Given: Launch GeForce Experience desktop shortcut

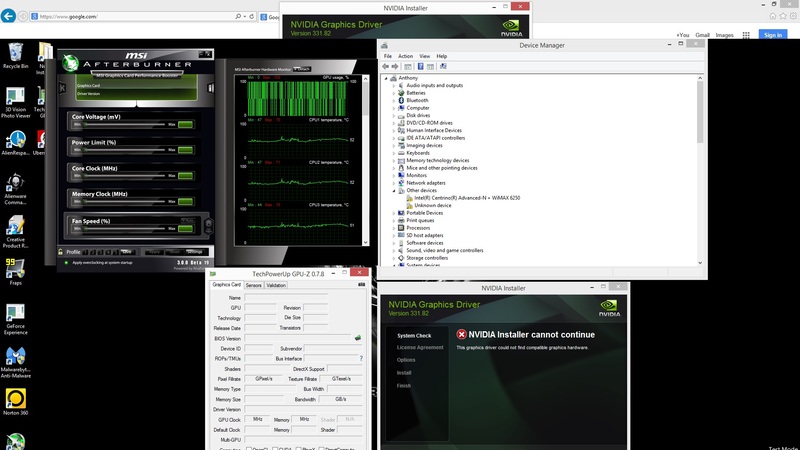Looking at the screenshot, I should tap(15, 319).
